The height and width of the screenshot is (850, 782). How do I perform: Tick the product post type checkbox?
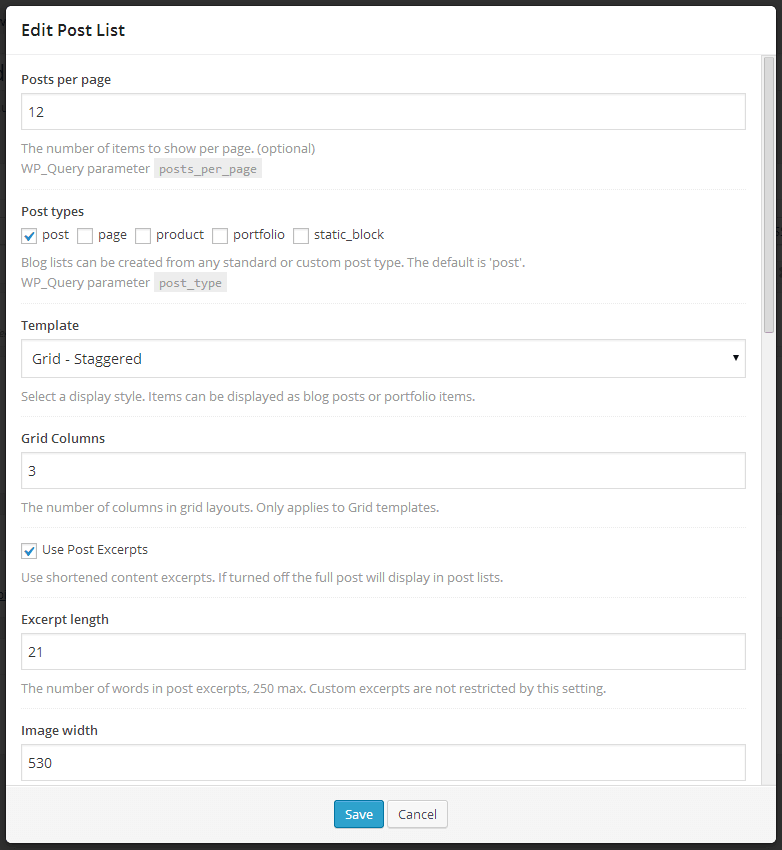143,236
